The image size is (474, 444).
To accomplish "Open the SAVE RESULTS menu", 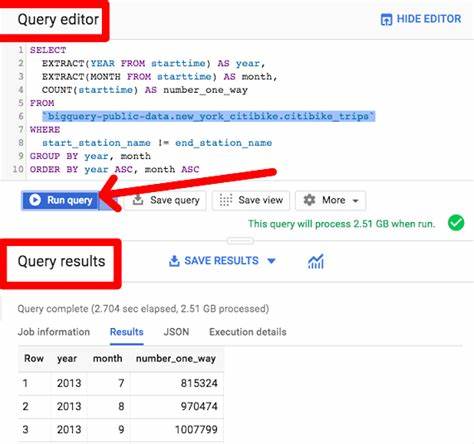I will [222, 261].
